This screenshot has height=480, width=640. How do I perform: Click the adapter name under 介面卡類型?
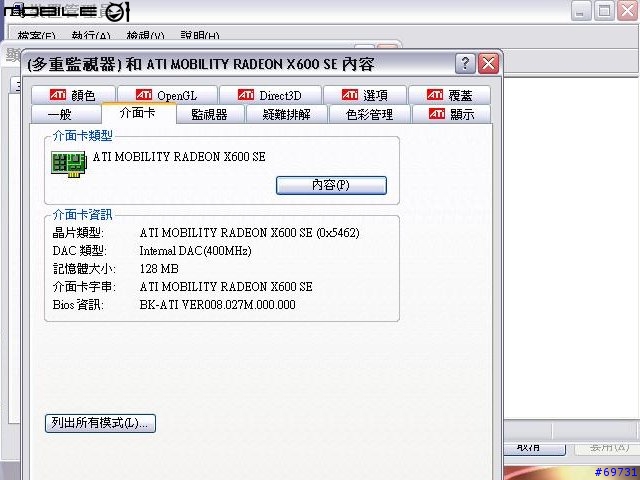[x=179, y=157]
